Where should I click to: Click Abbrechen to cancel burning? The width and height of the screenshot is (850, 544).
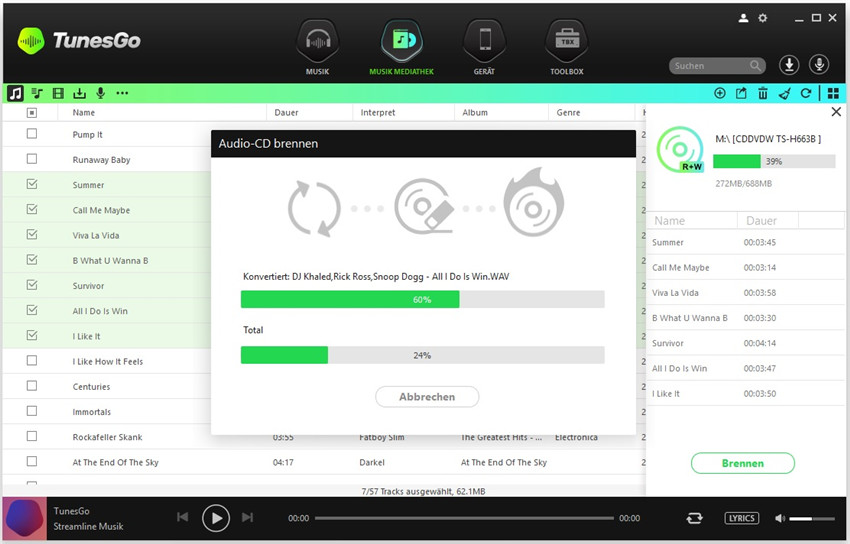tap(427, 397)
